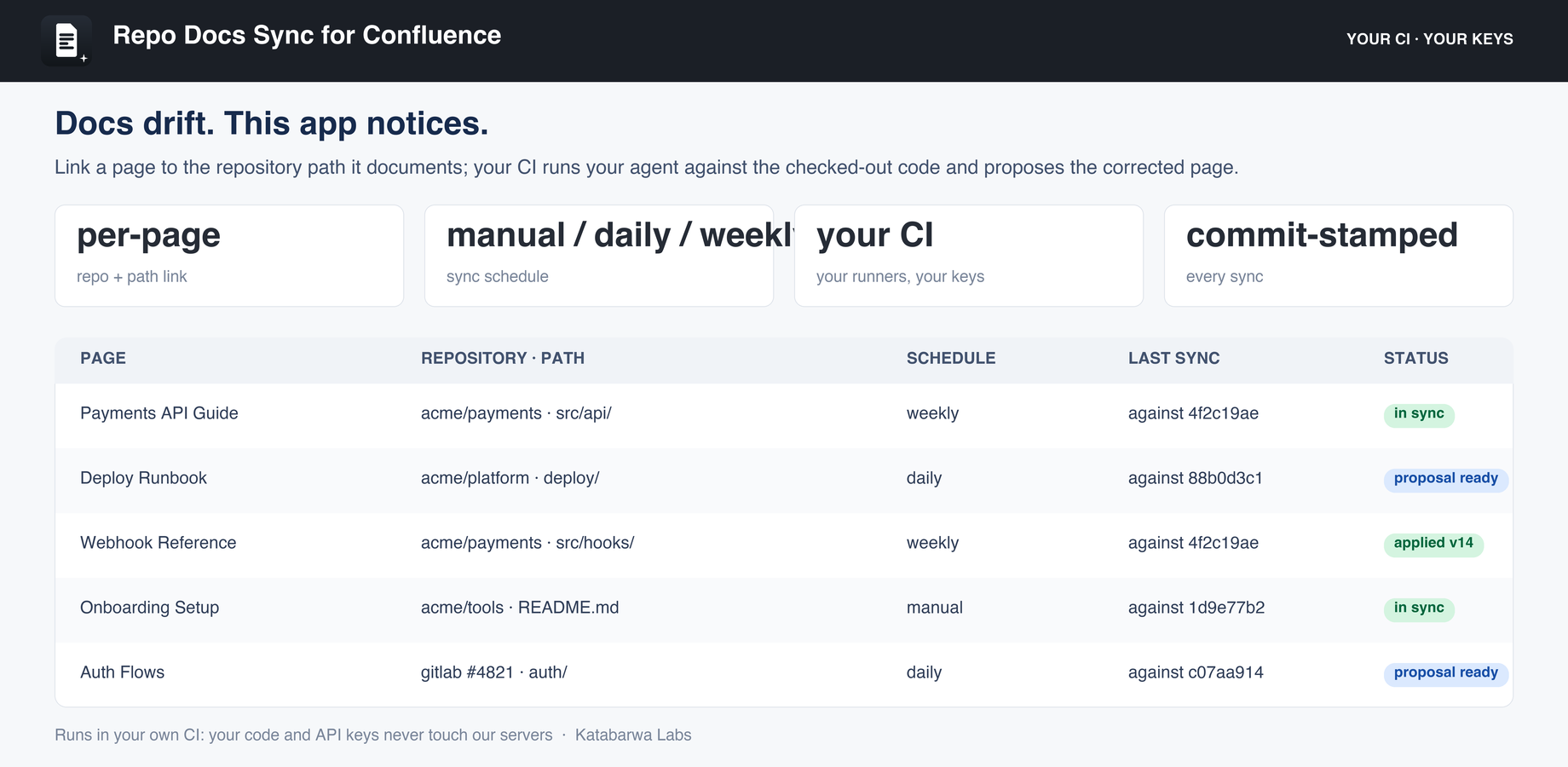Open the Deploy Runbook page row
Image resolution: width=1568 pixels, height=767 pixels.
pyautogui.click(x=784, y=480)
